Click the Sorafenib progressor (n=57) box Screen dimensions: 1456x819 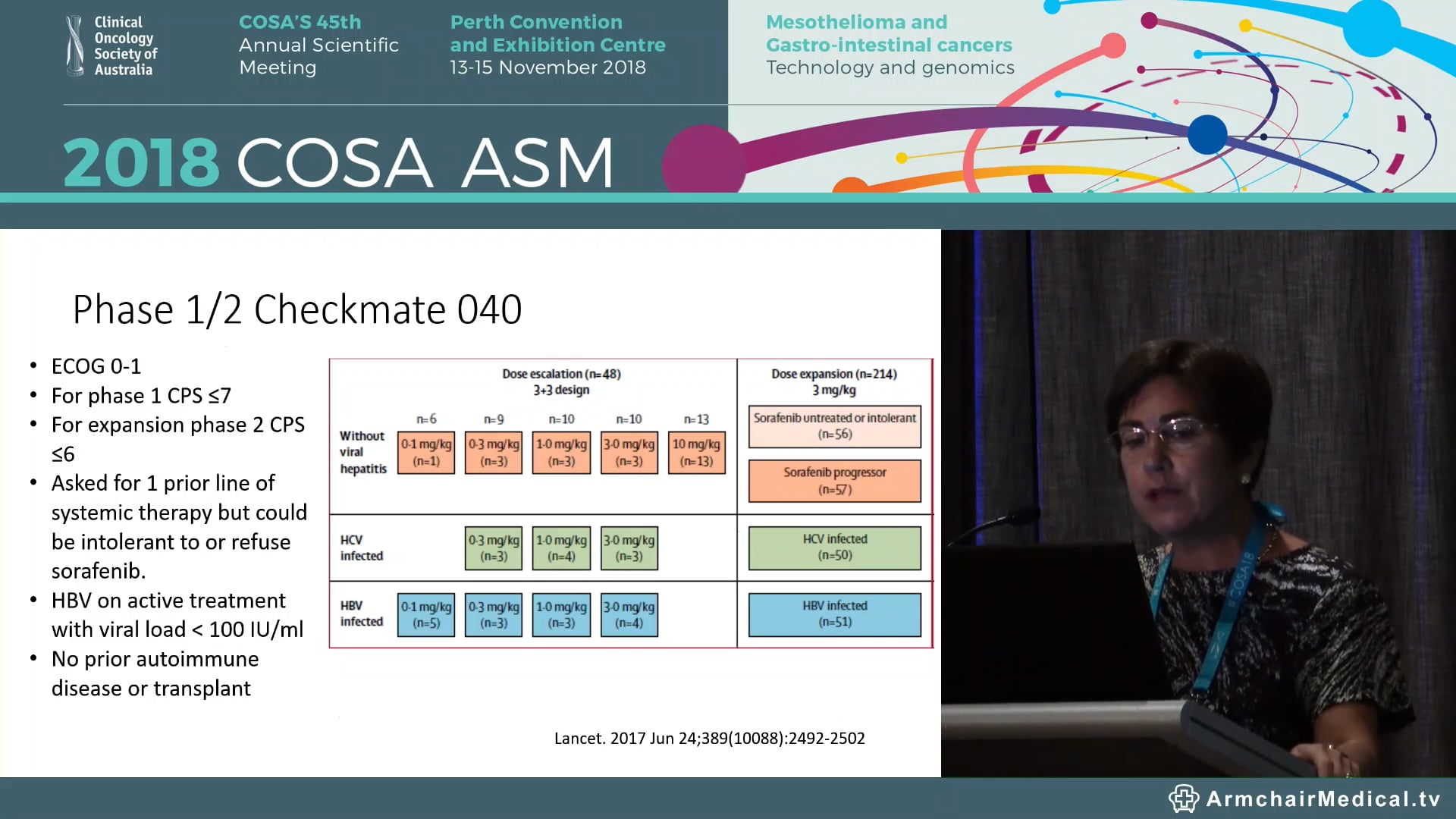click(833, 481)
